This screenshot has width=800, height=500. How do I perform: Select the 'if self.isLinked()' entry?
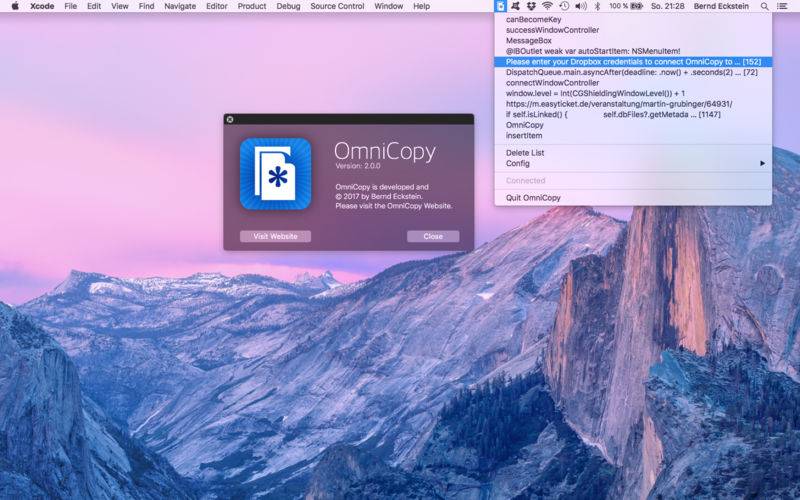pyautogui.click(x=633, y=114)
